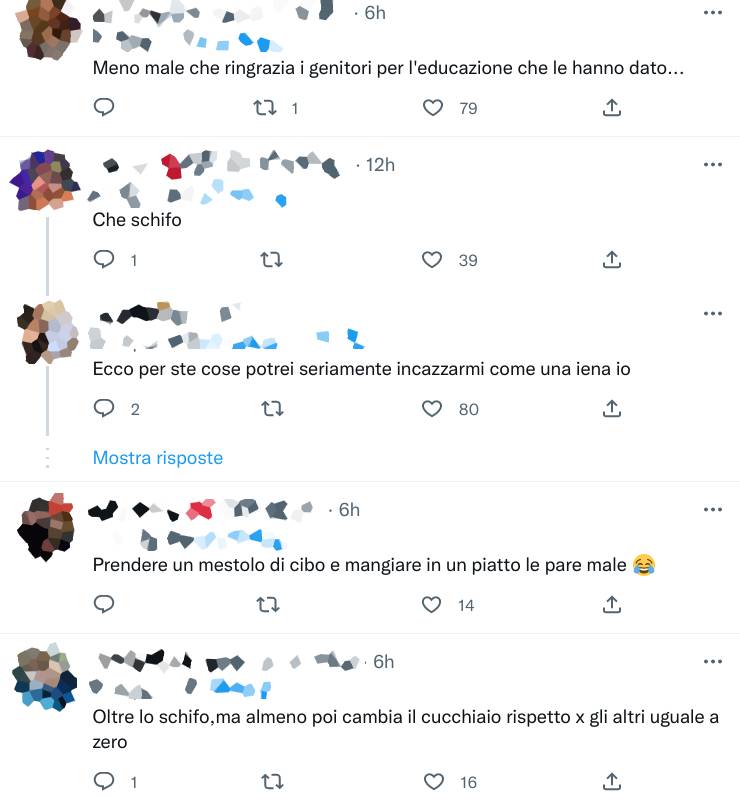Like the 'Che schifo' tweet with 39 likes

point(432,260)
